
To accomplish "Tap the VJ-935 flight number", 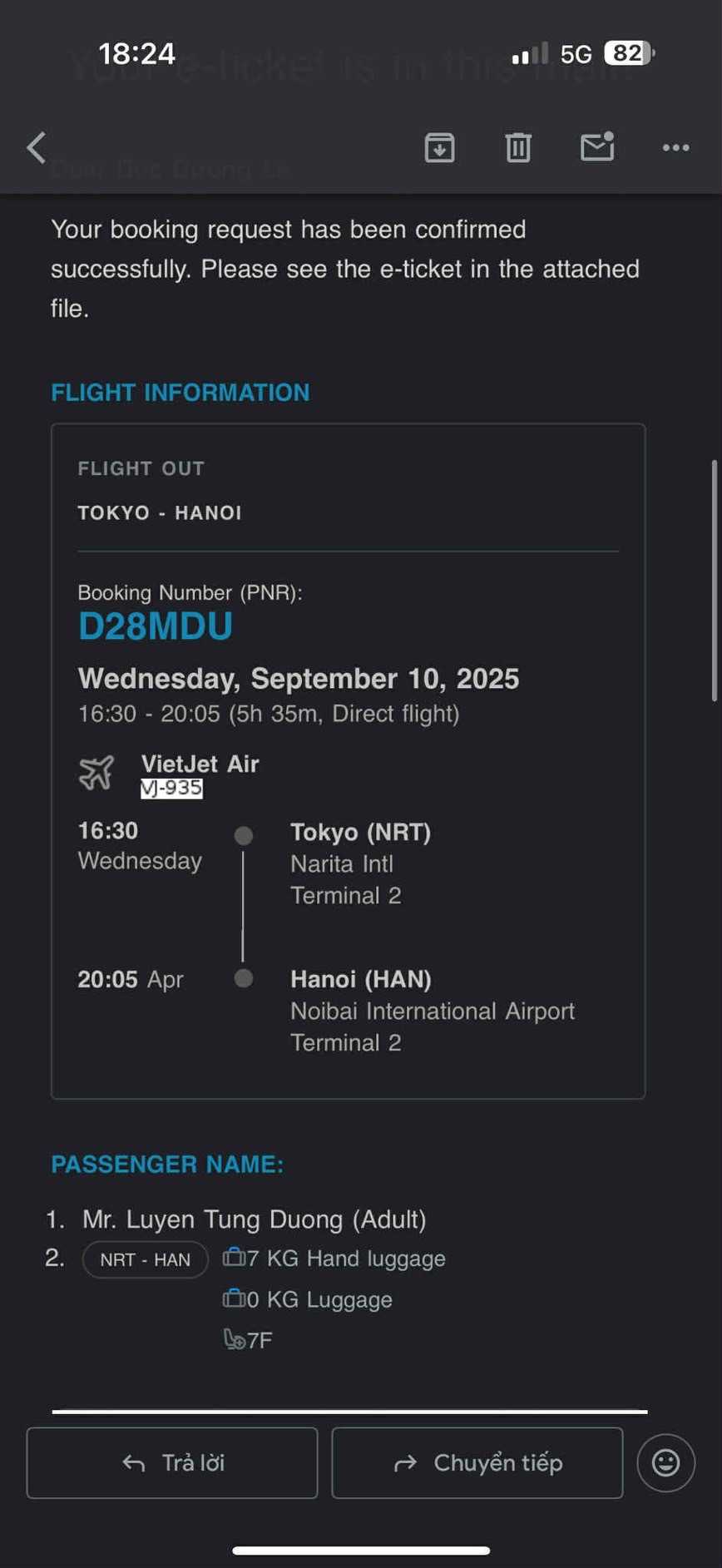I will point(171,788).
